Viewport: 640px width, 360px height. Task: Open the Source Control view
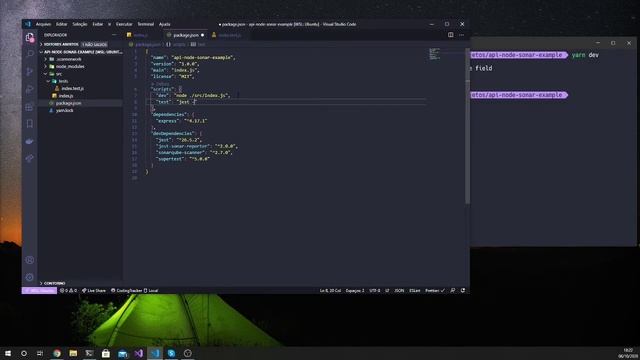point(29,72)
